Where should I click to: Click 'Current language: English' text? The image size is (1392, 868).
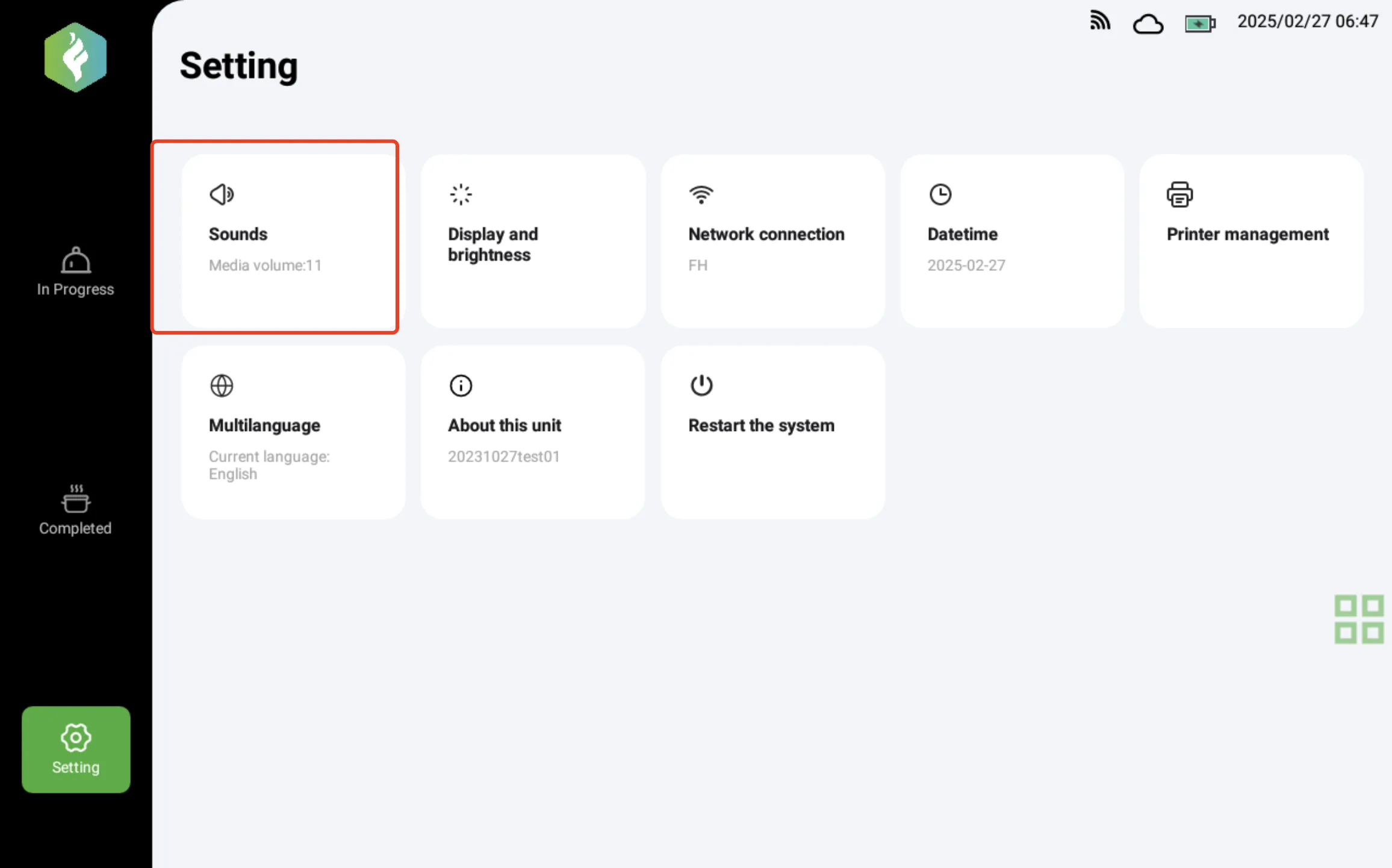point(269,465)
